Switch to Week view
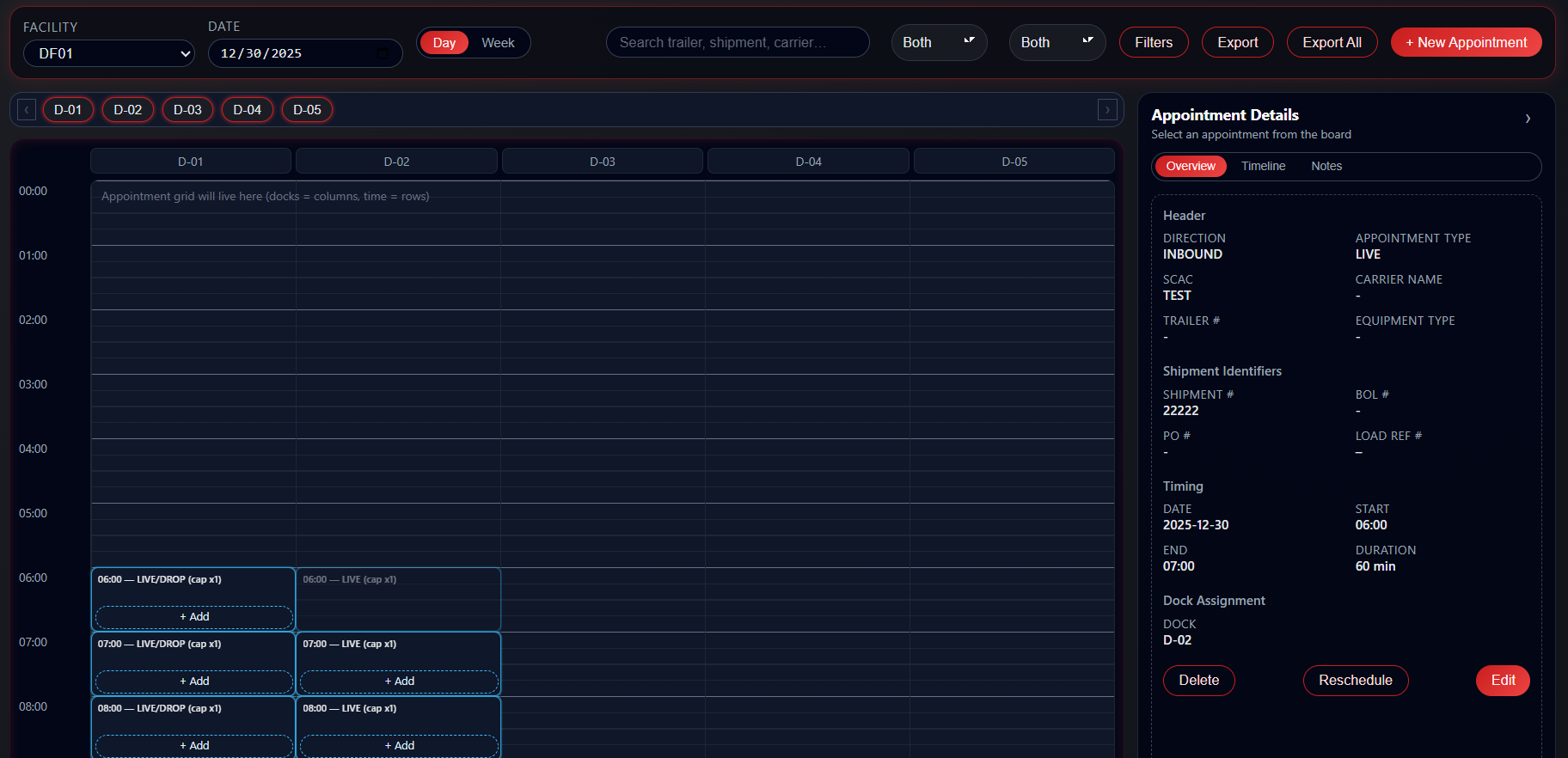This screenshot has width=1568, height=758. (498, 43)
